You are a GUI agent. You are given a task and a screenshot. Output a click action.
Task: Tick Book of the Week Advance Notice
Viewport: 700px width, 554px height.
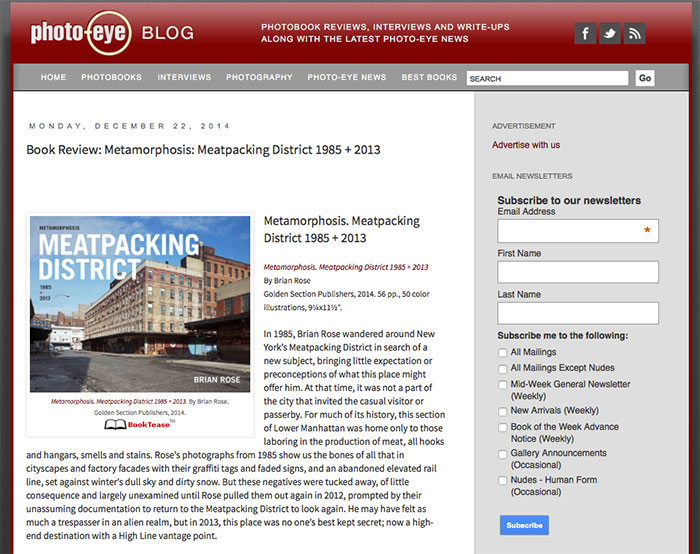point(503,427)
